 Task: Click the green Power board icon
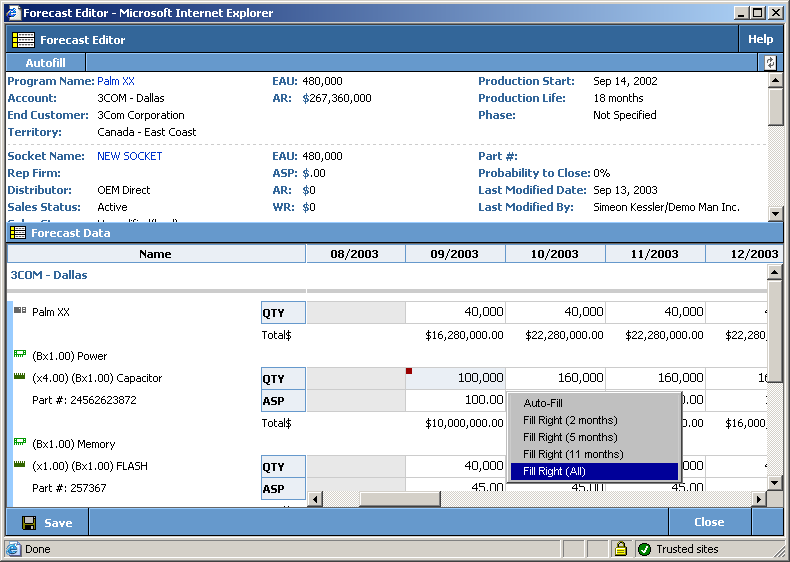pos(20,354)
